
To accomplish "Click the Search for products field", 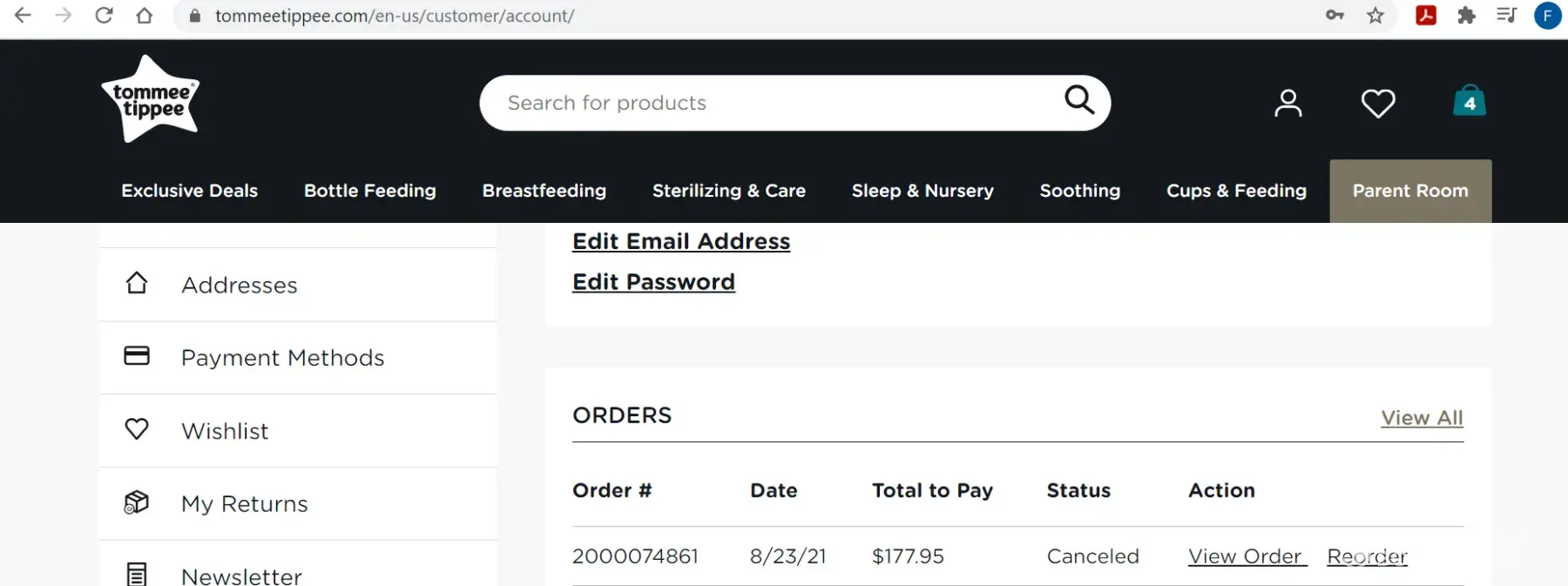I will click(x=775, y=103).
